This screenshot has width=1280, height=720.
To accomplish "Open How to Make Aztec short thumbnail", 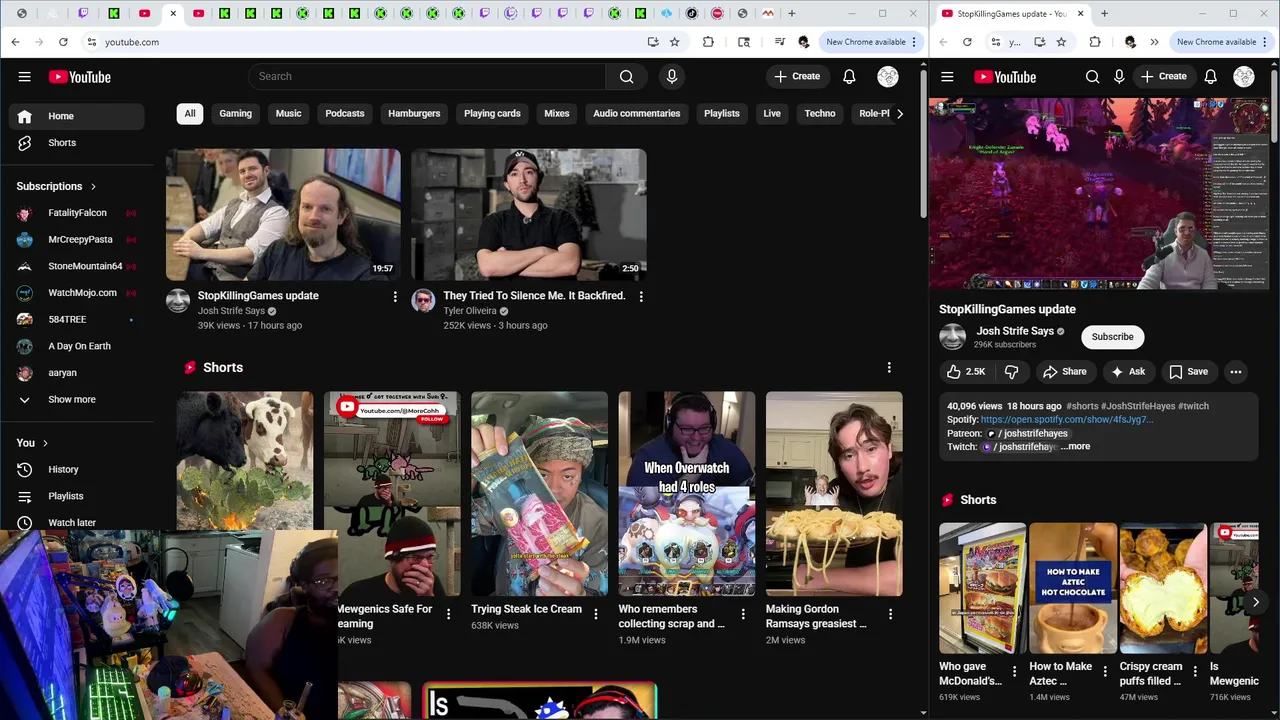I will pyautogui.click(x=1073, y=588).
